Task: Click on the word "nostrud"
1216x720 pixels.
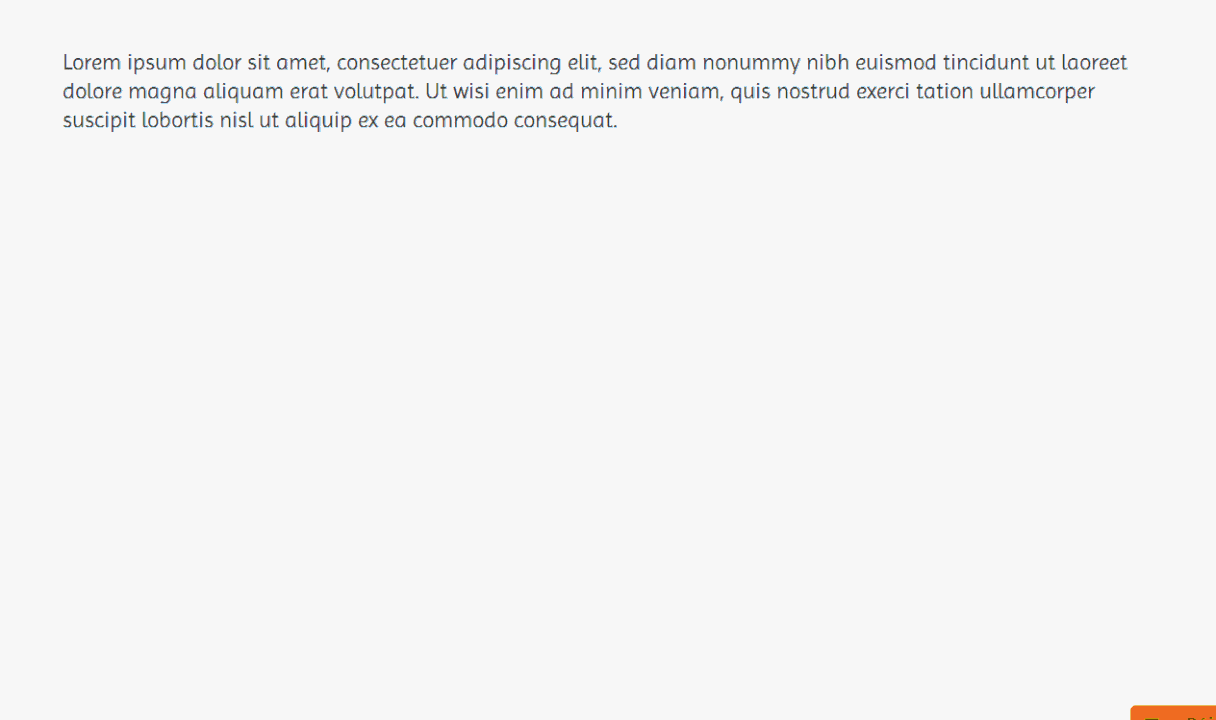Action: (x=813, y=92)
